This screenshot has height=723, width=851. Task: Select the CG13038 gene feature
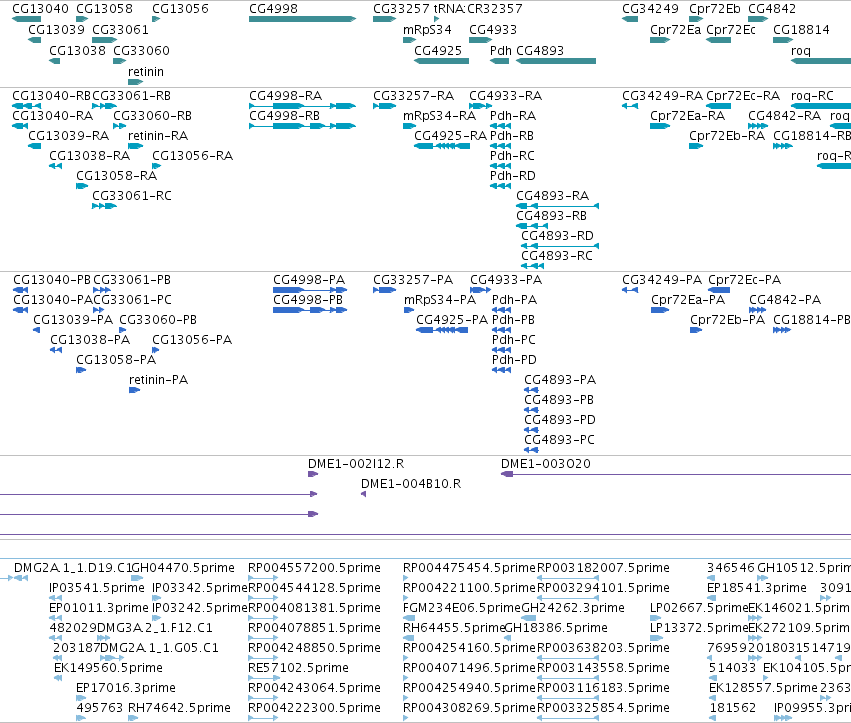click(54, 61)
